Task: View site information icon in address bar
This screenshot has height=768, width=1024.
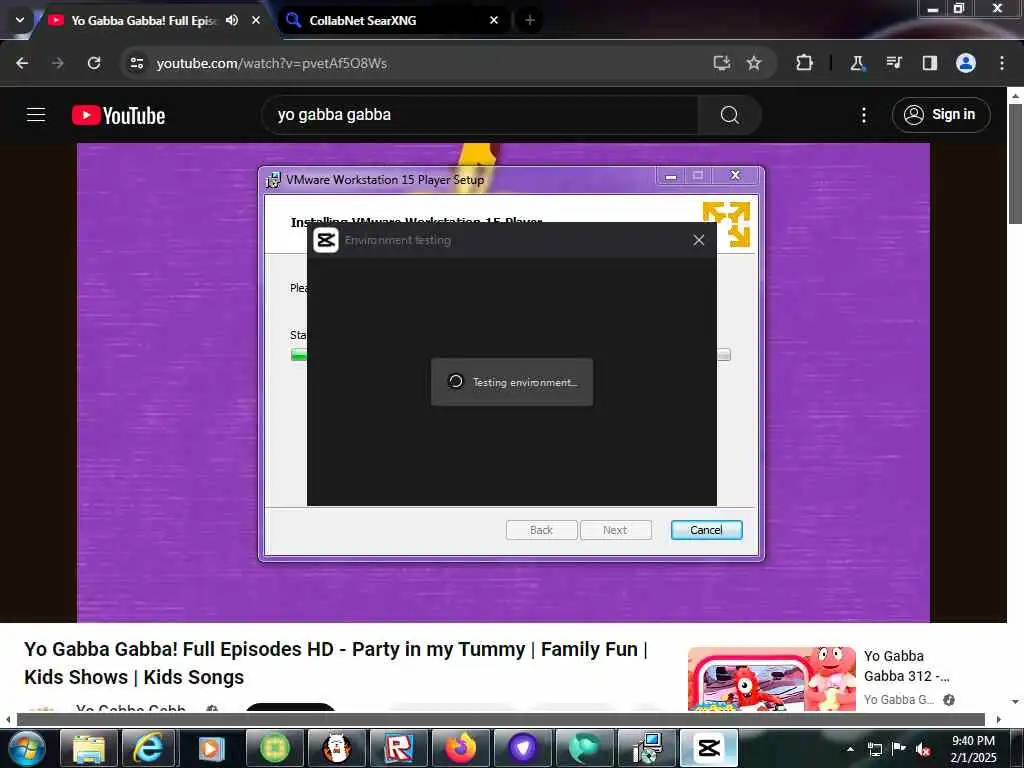Action: click(136, 63)
